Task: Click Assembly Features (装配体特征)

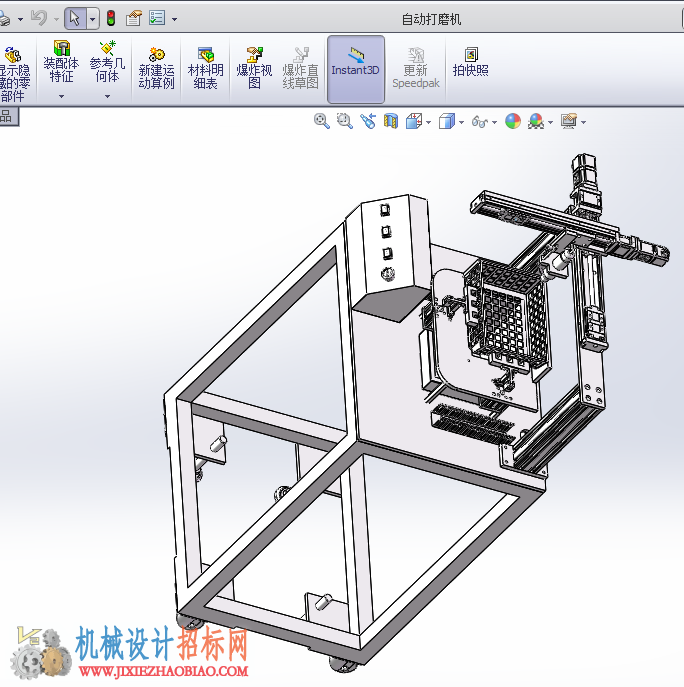Action: (61, 62)
